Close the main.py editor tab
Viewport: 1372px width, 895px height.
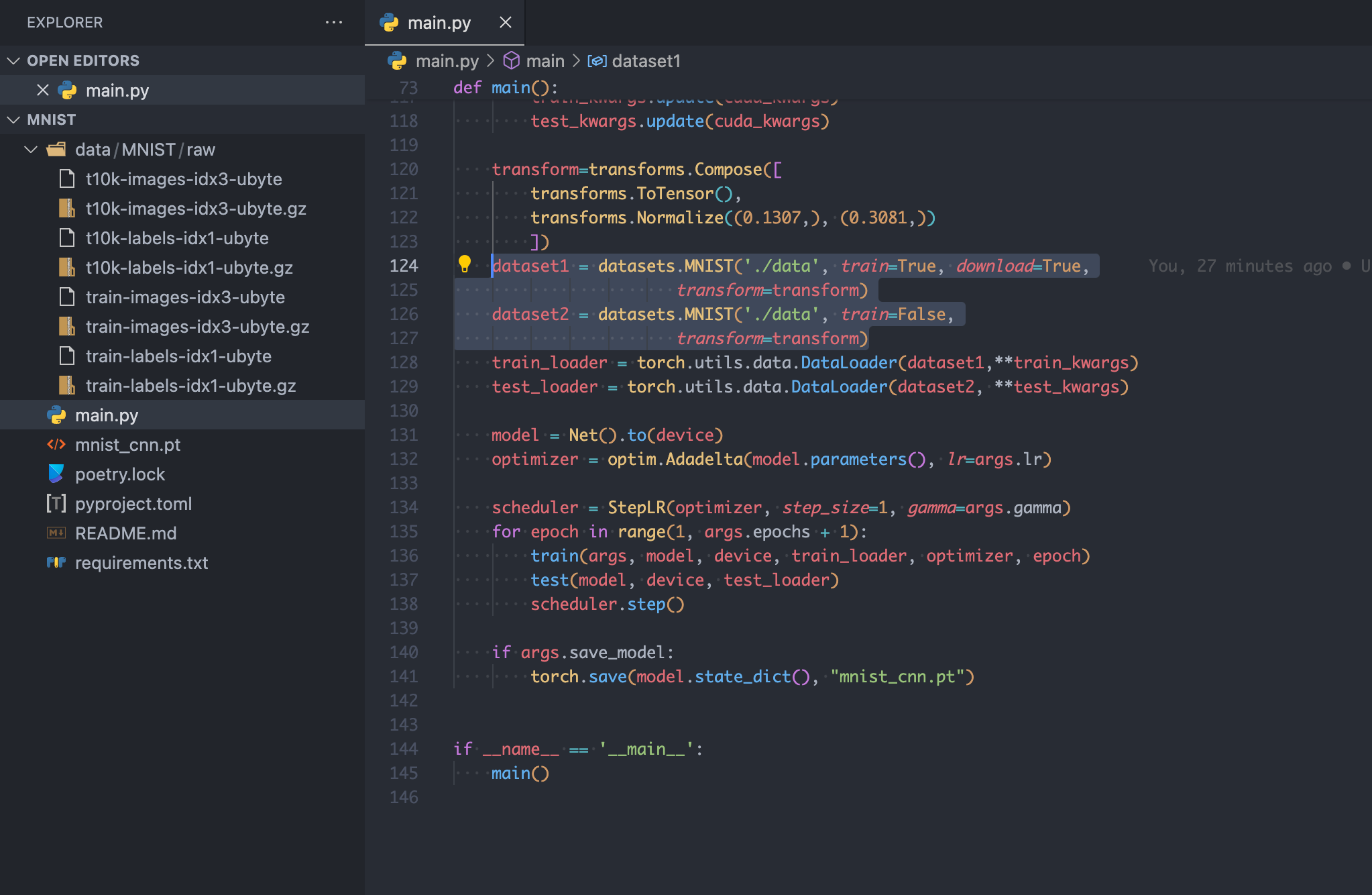pos(506,23)
